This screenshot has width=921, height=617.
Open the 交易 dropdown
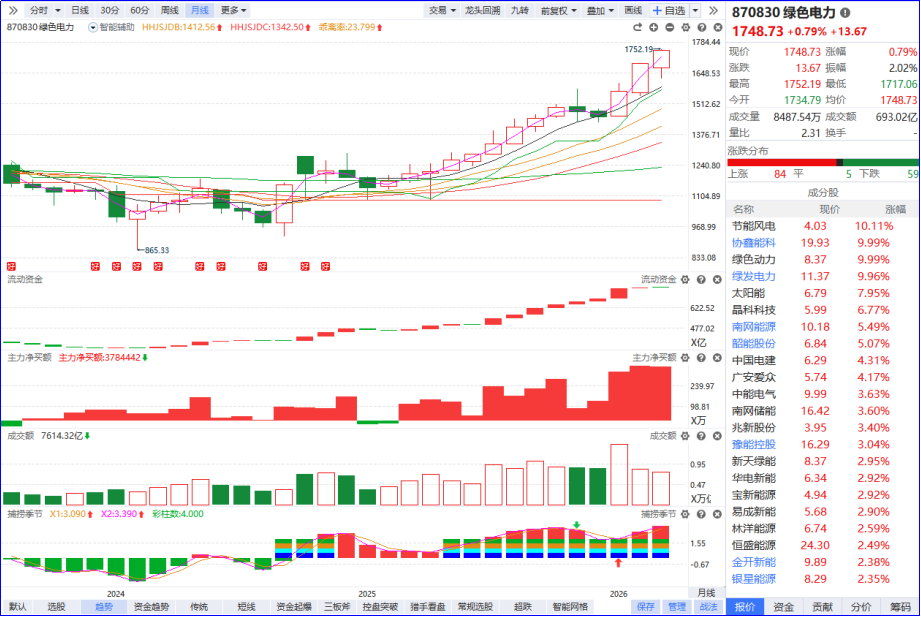point(442,11)
